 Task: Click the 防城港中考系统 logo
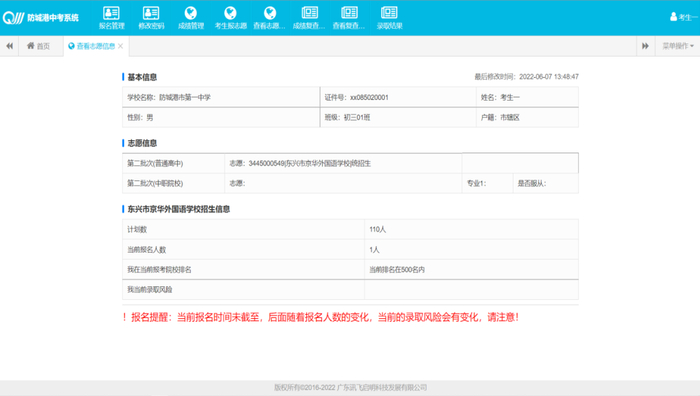(40, 18)
